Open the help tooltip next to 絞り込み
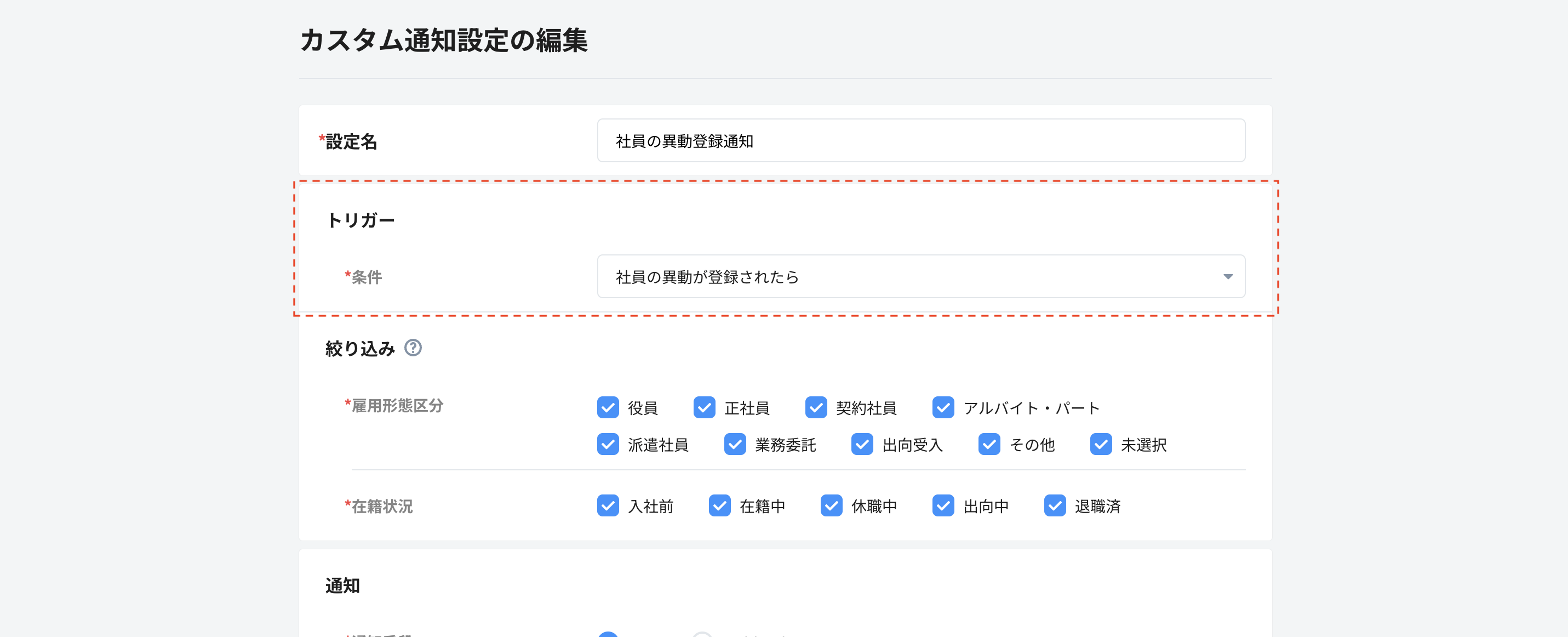 [x=413, y=348]
